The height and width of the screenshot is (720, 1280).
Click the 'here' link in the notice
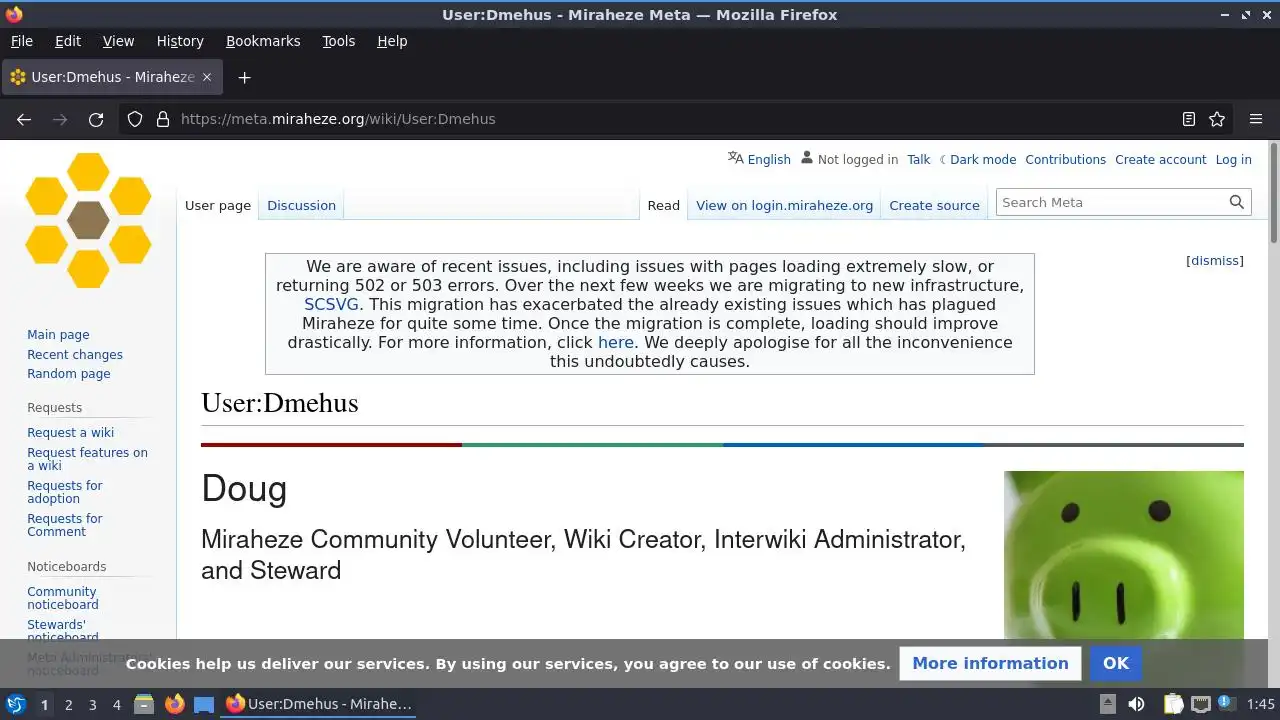click(x=616, y=342)
